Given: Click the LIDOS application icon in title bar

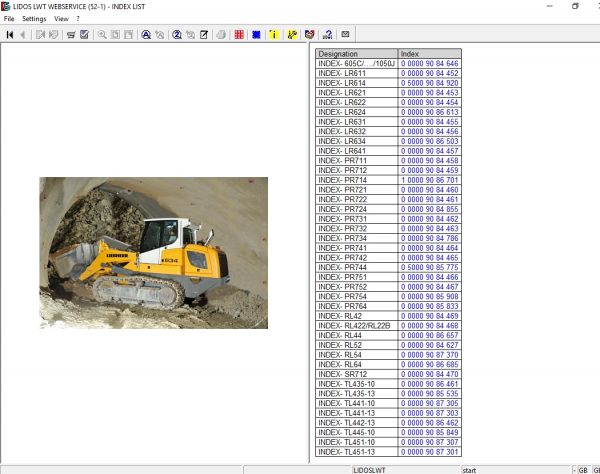Looking at the screenshot, I should pyautogui.click(x=5, y=6).
